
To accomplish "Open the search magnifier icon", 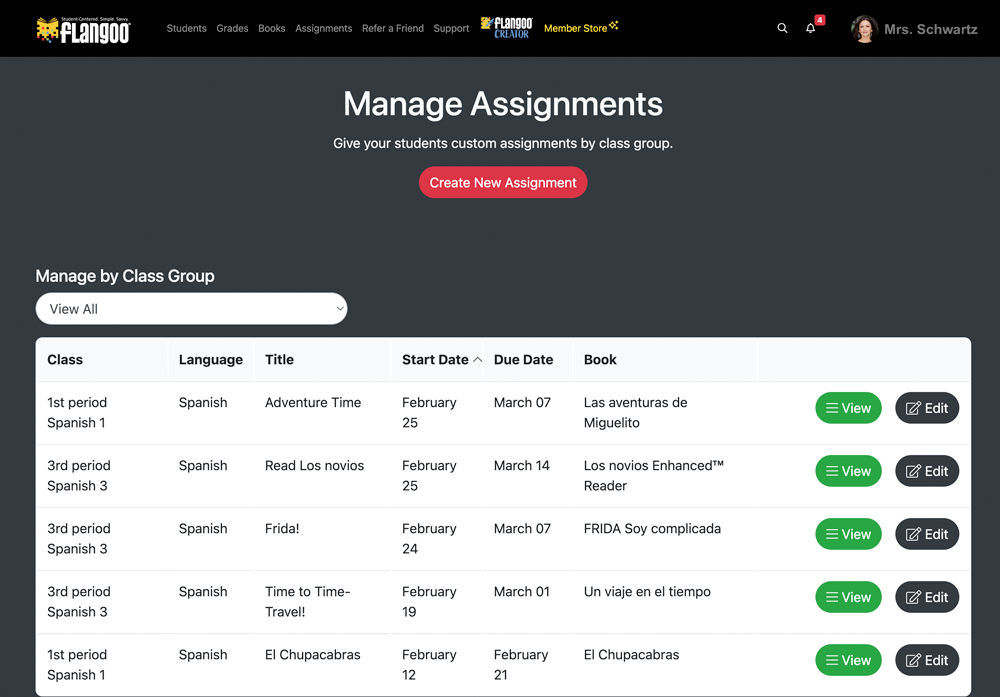I will (x=782, y=29).
